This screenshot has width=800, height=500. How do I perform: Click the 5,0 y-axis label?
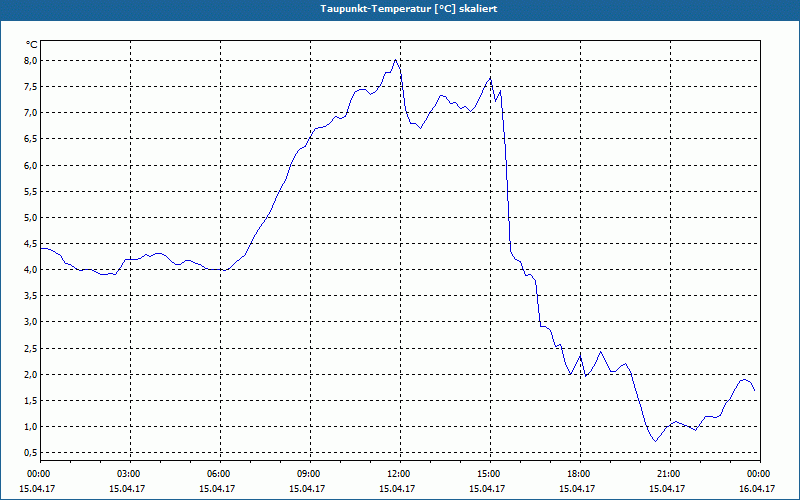(x=31, y=217)
